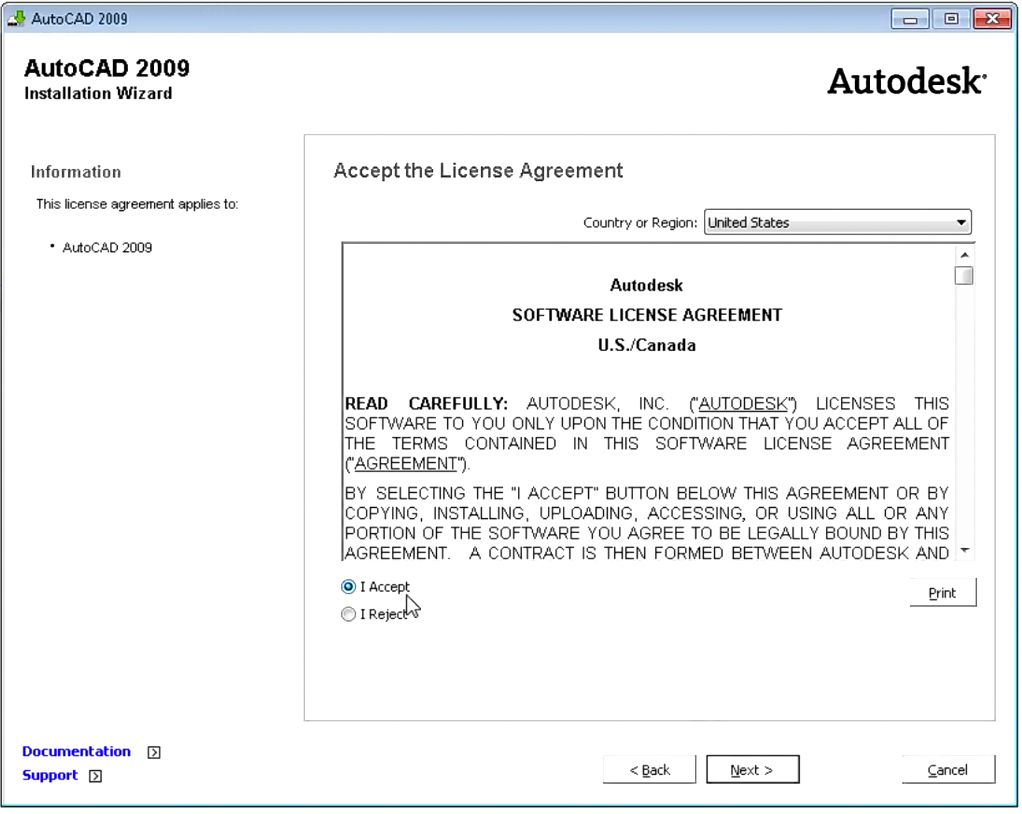Open the Support link
Image resolution: width=1022 pixels, height=814 pixels.
[50, 776]
